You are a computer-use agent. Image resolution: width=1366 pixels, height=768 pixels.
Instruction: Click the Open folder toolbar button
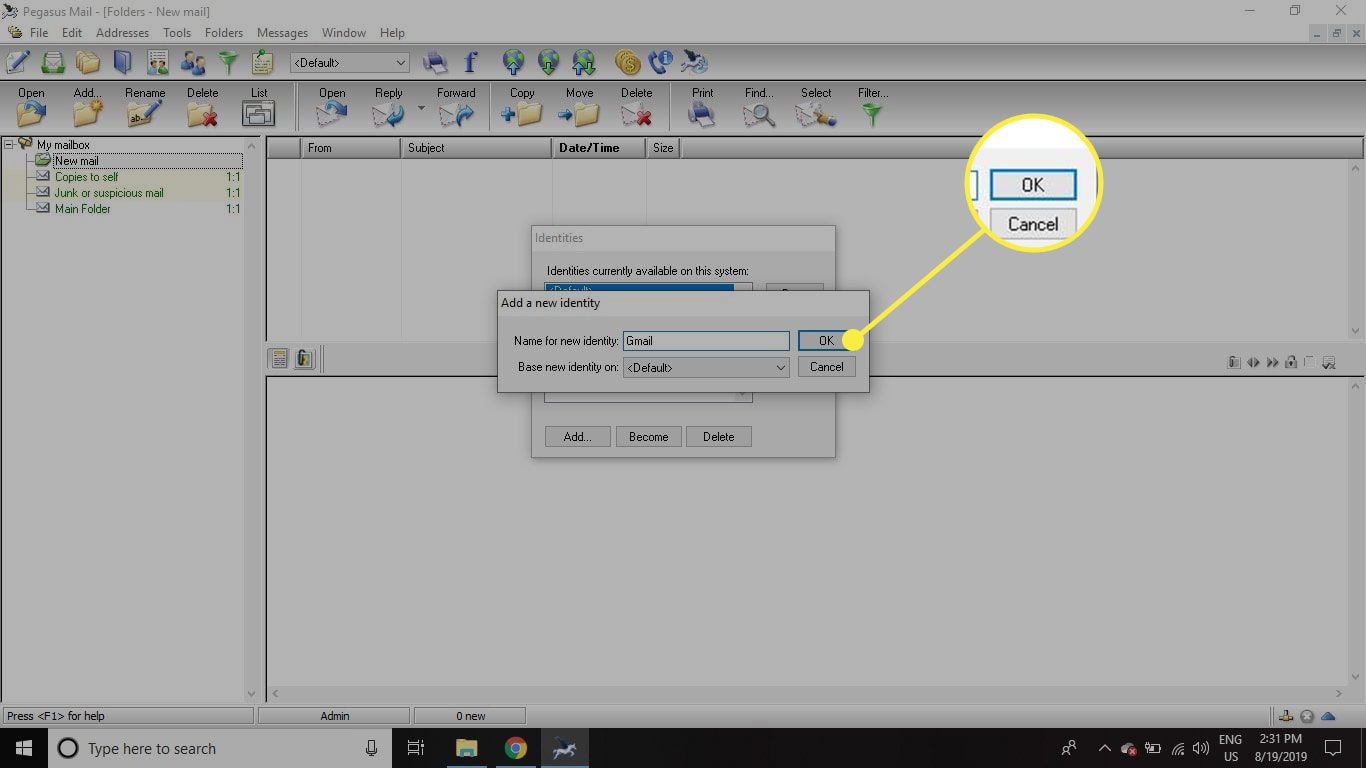tap(31, 106)
